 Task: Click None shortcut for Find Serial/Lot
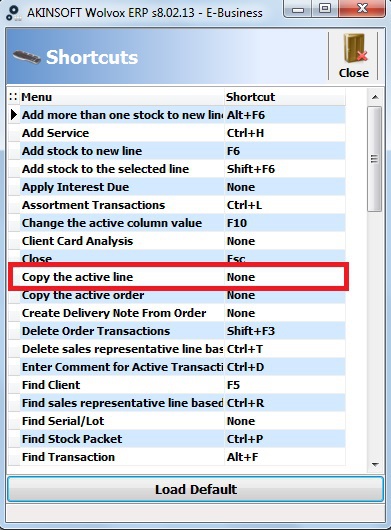coord(285,420)
